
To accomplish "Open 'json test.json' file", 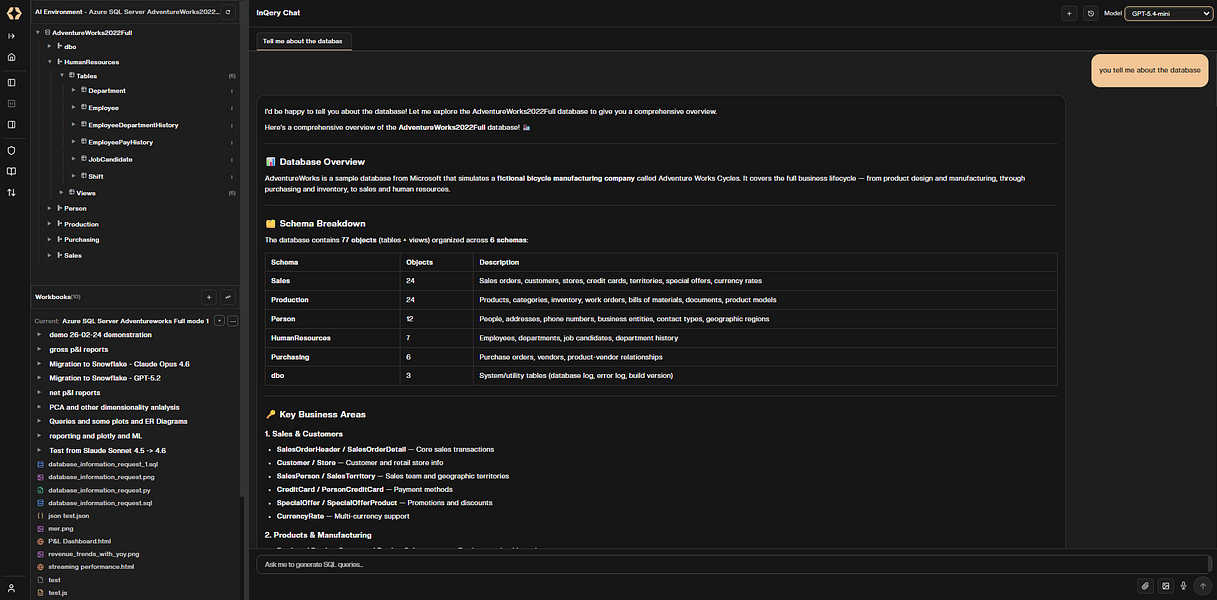I will (68, 515).
